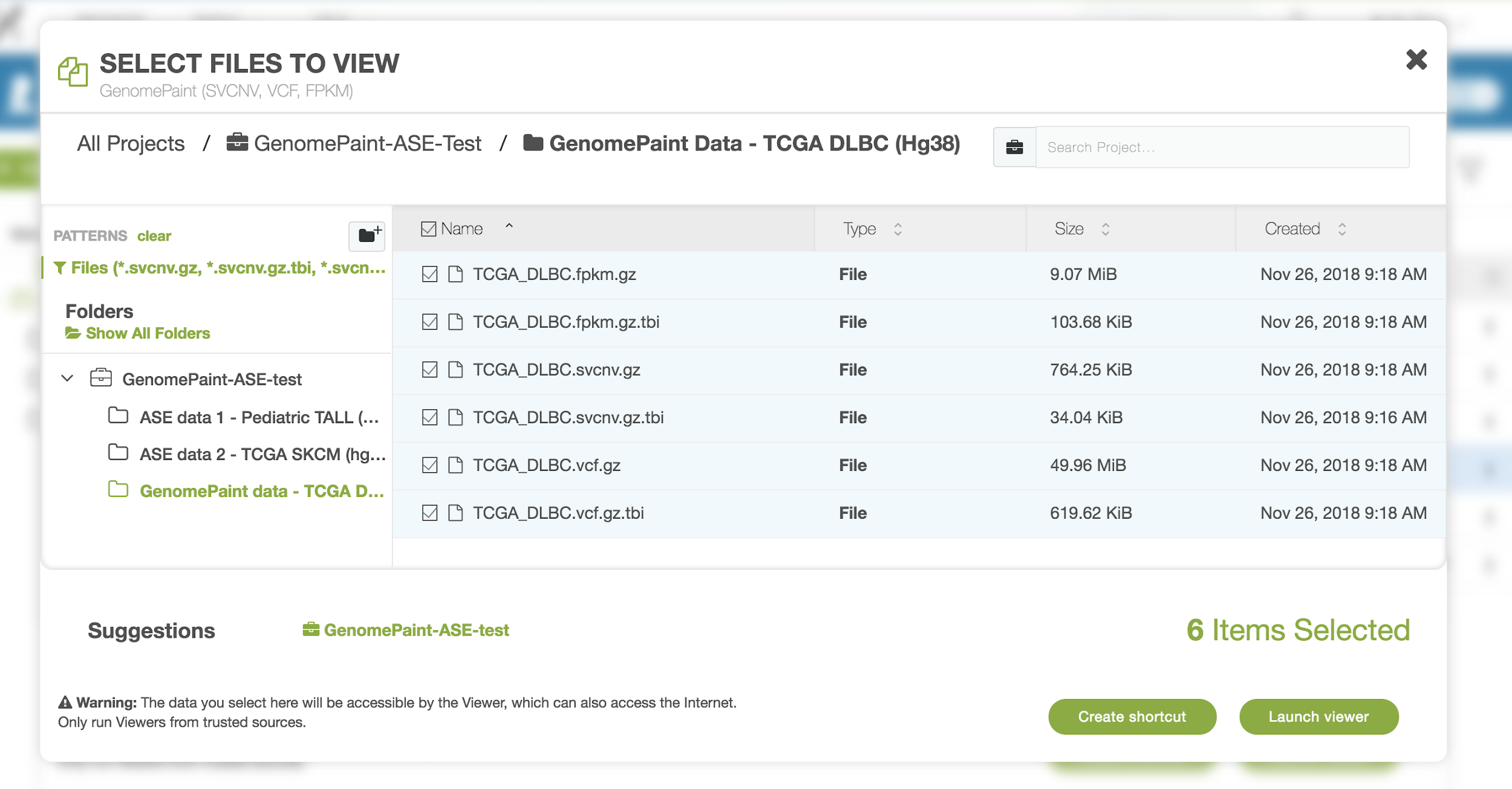Sort files by Type column arrows

point(898,229)
